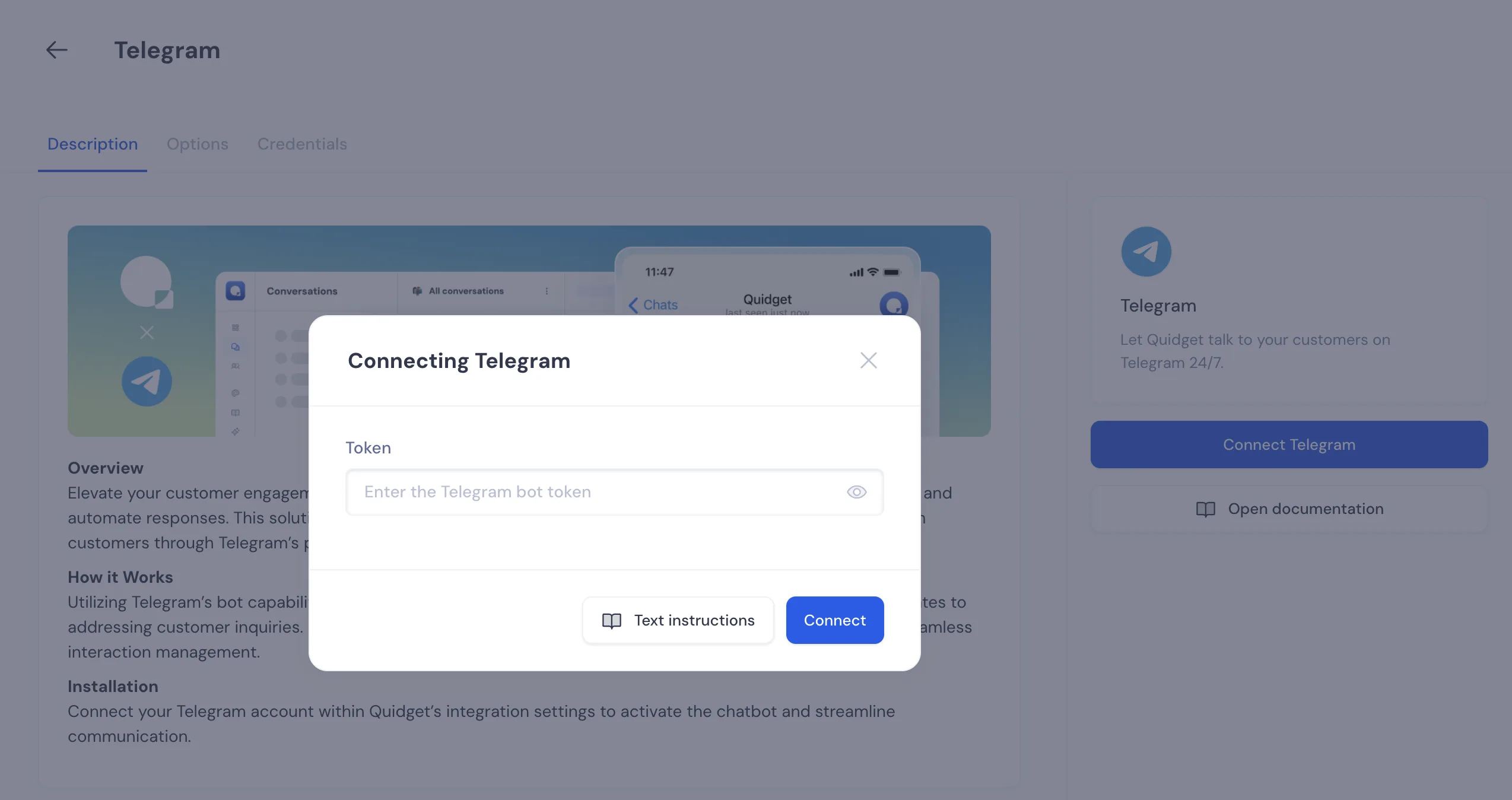Viewport: 1512px width, 800px height.
Task: Open documentation link in the sidebar
Action: click(1289, 509)
